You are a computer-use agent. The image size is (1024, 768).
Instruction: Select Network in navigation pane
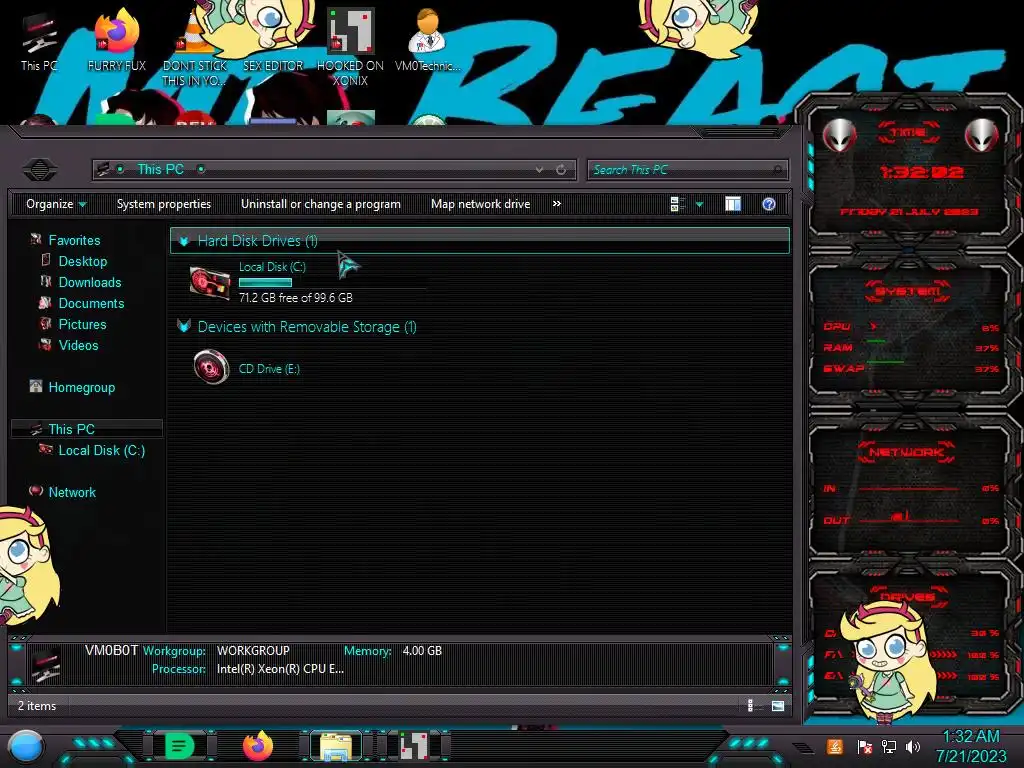(72, 492)
